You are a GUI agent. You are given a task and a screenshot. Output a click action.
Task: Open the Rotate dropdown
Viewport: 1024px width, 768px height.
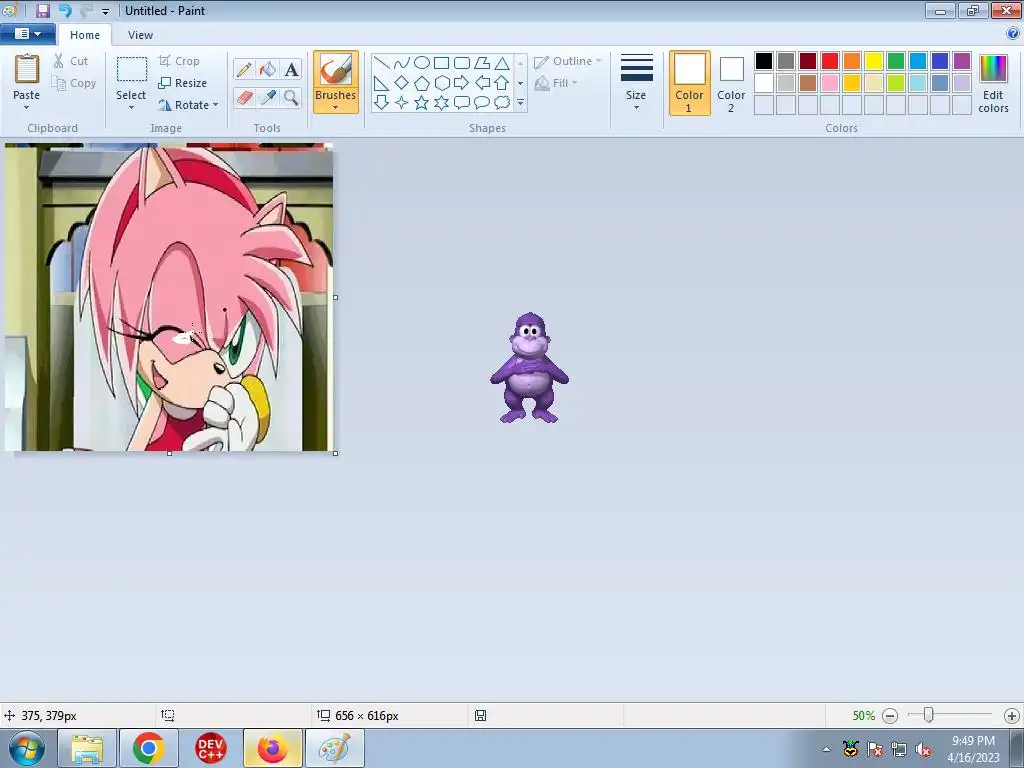188,104
